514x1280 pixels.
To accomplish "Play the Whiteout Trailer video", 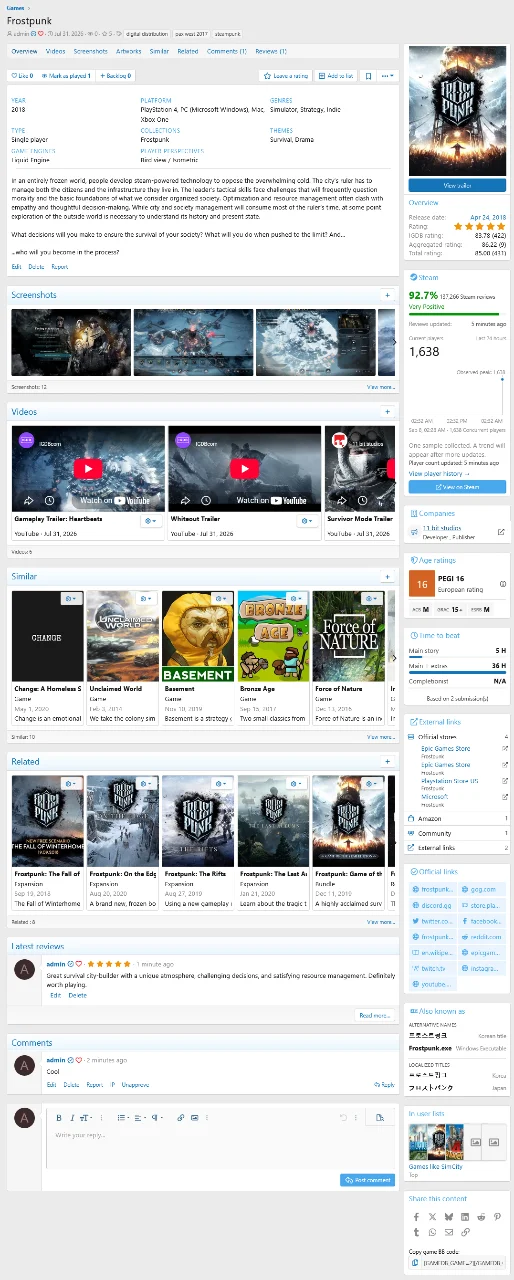I will pos(244,469).
